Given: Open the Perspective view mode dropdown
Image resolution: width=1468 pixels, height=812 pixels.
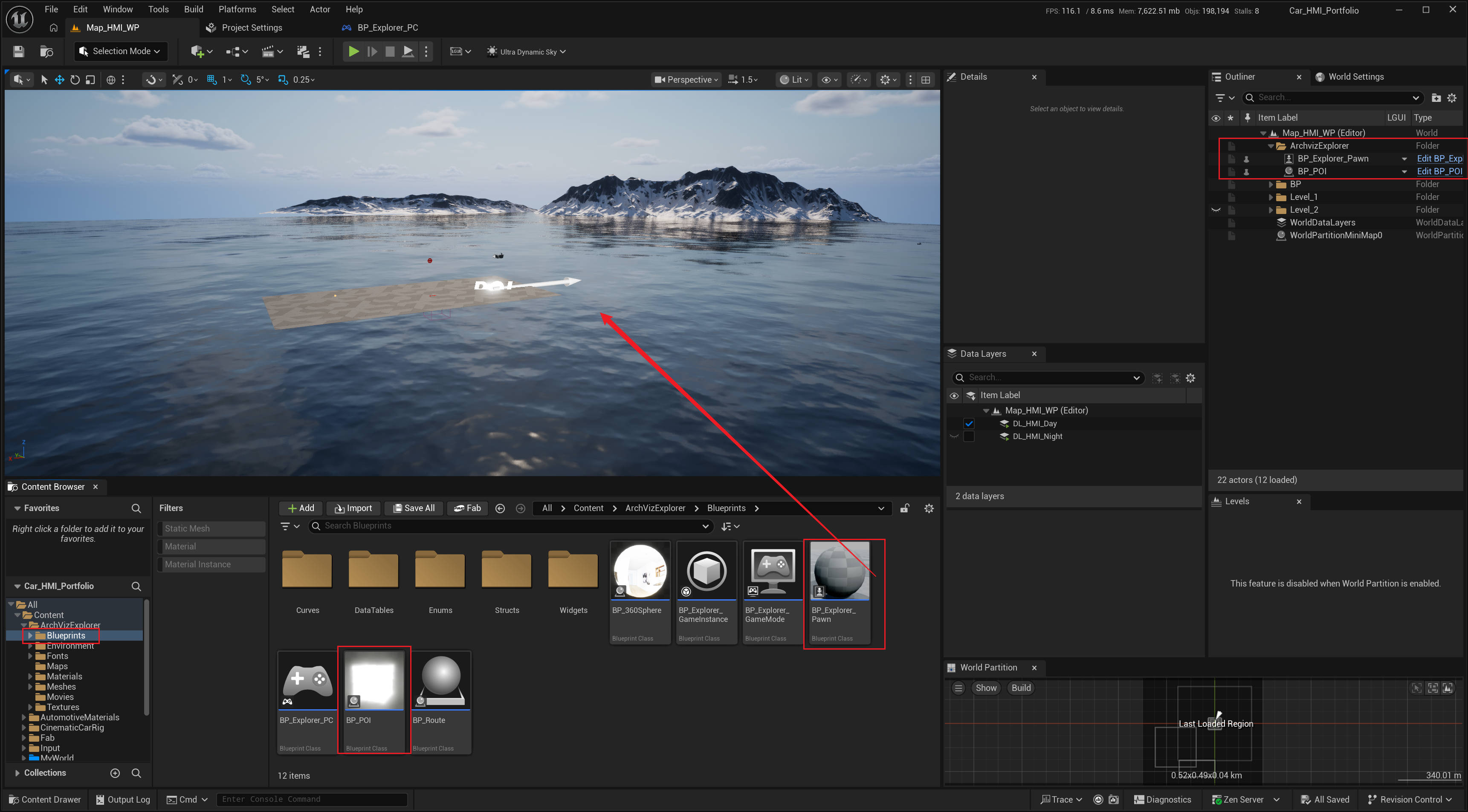Looking at the screenshot, I should point(687,80).
